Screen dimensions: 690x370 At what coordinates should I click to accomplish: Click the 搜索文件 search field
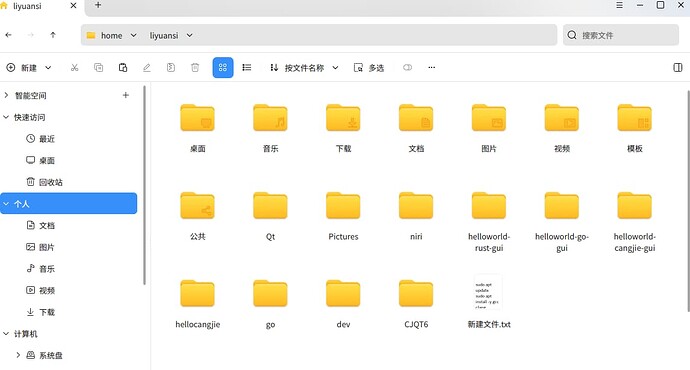[620, 35]
